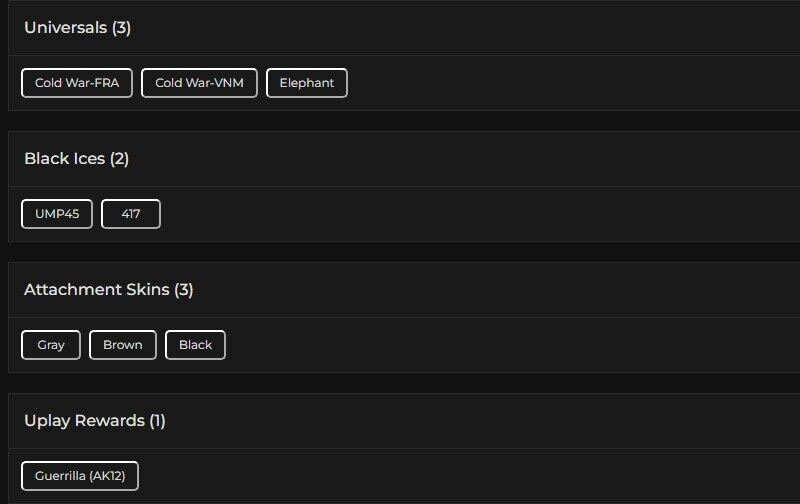
Task: Click the Black Ices count (2)
Action: pyautogui.click(x=119, y=159)
